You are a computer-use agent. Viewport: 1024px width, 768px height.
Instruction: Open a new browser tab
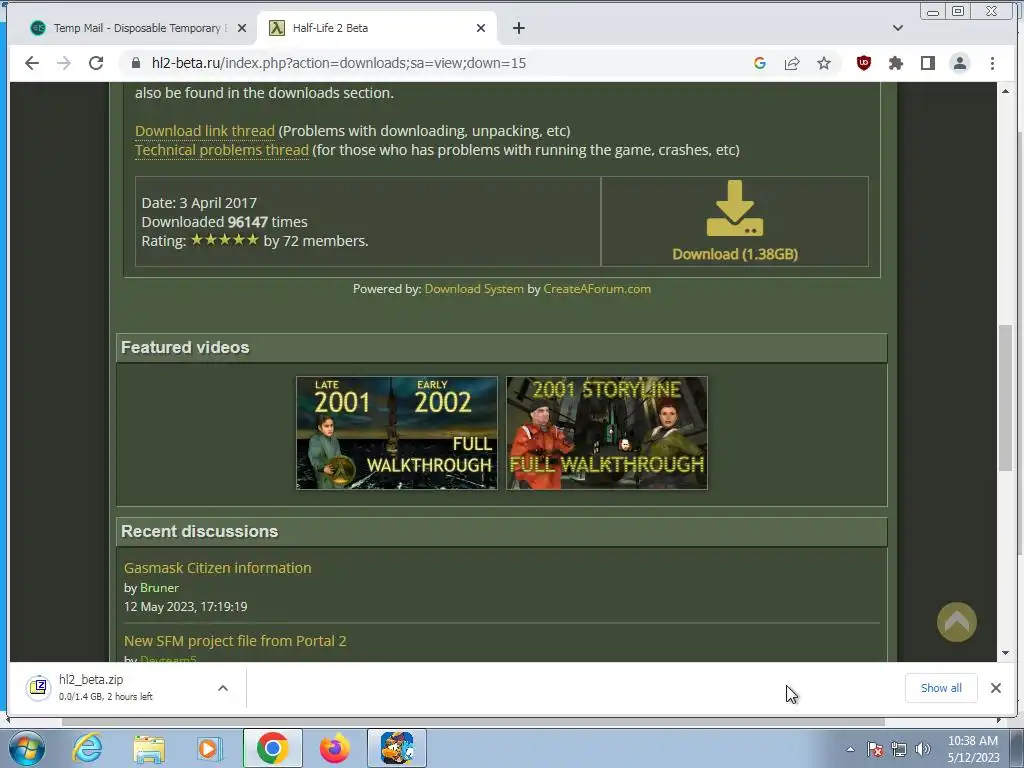click(519, 28)
